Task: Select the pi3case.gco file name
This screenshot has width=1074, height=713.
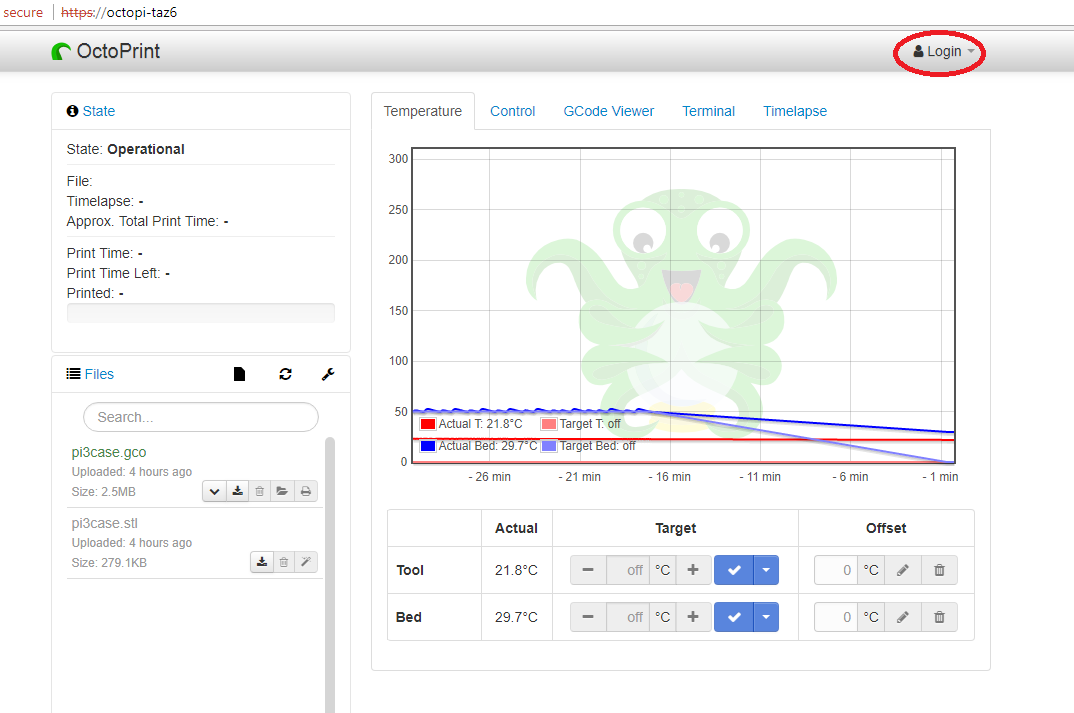Action: click(x=109, y=452)
